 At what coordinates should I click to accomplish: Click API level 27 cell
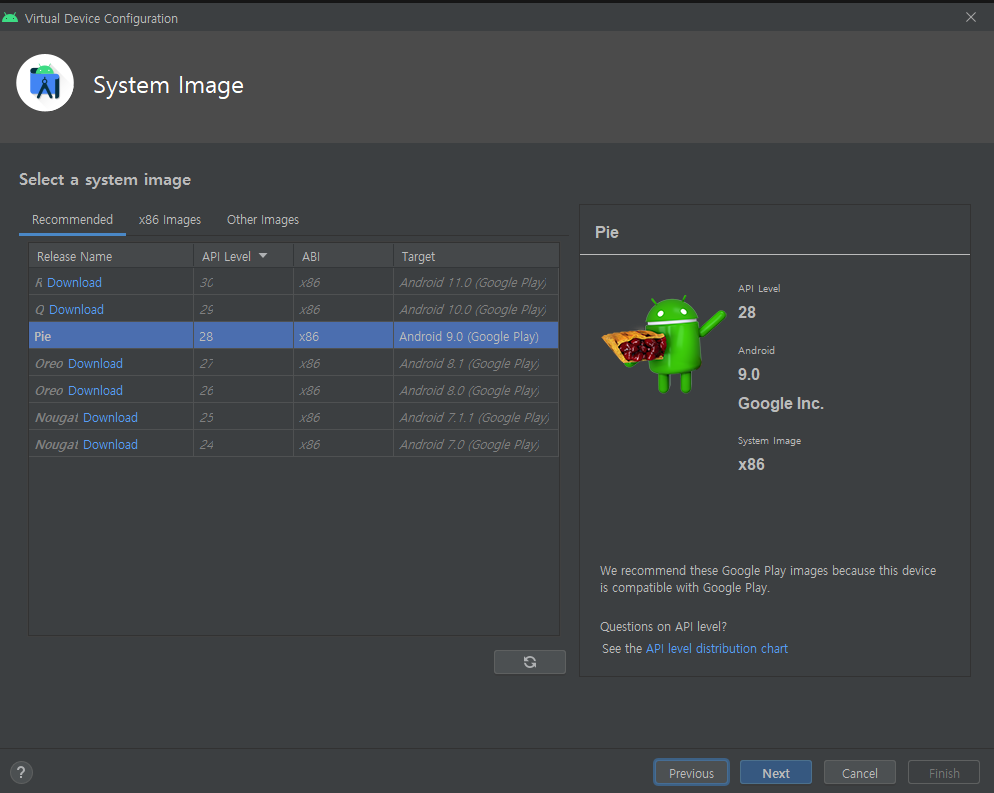click(x=243, y=363)
